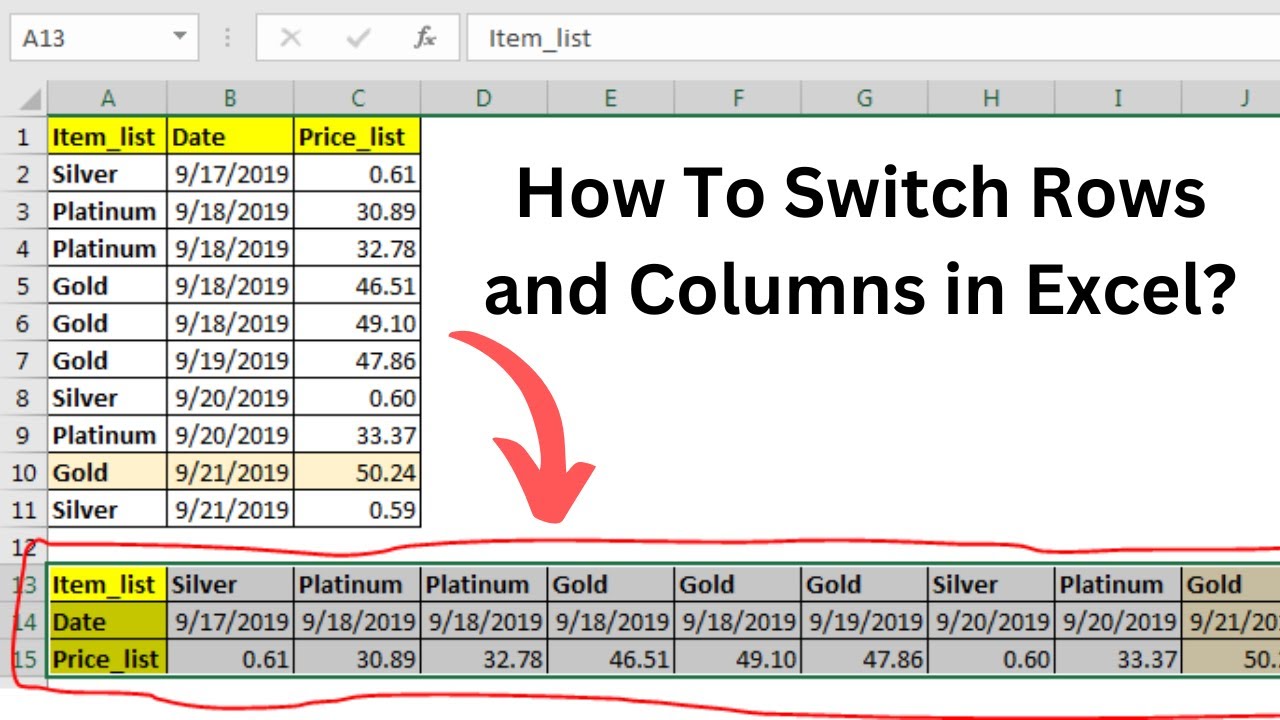Select row 10 header

(24, 473)
